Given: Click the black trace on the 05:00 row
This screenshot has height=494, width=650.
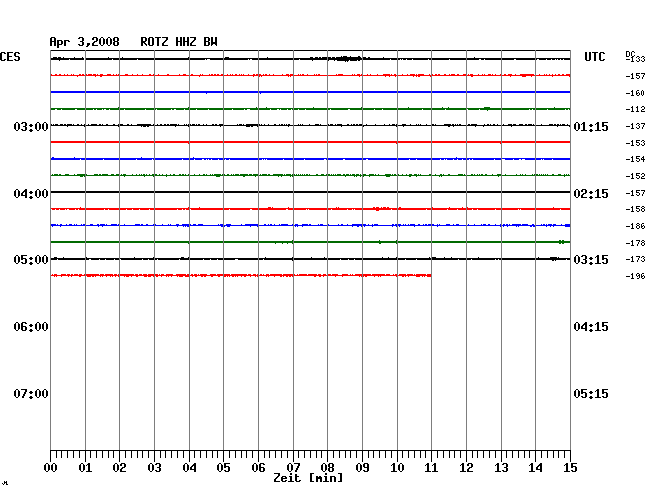Looking at the screenshot, I should pyautogui.click(x=310, y=259).
